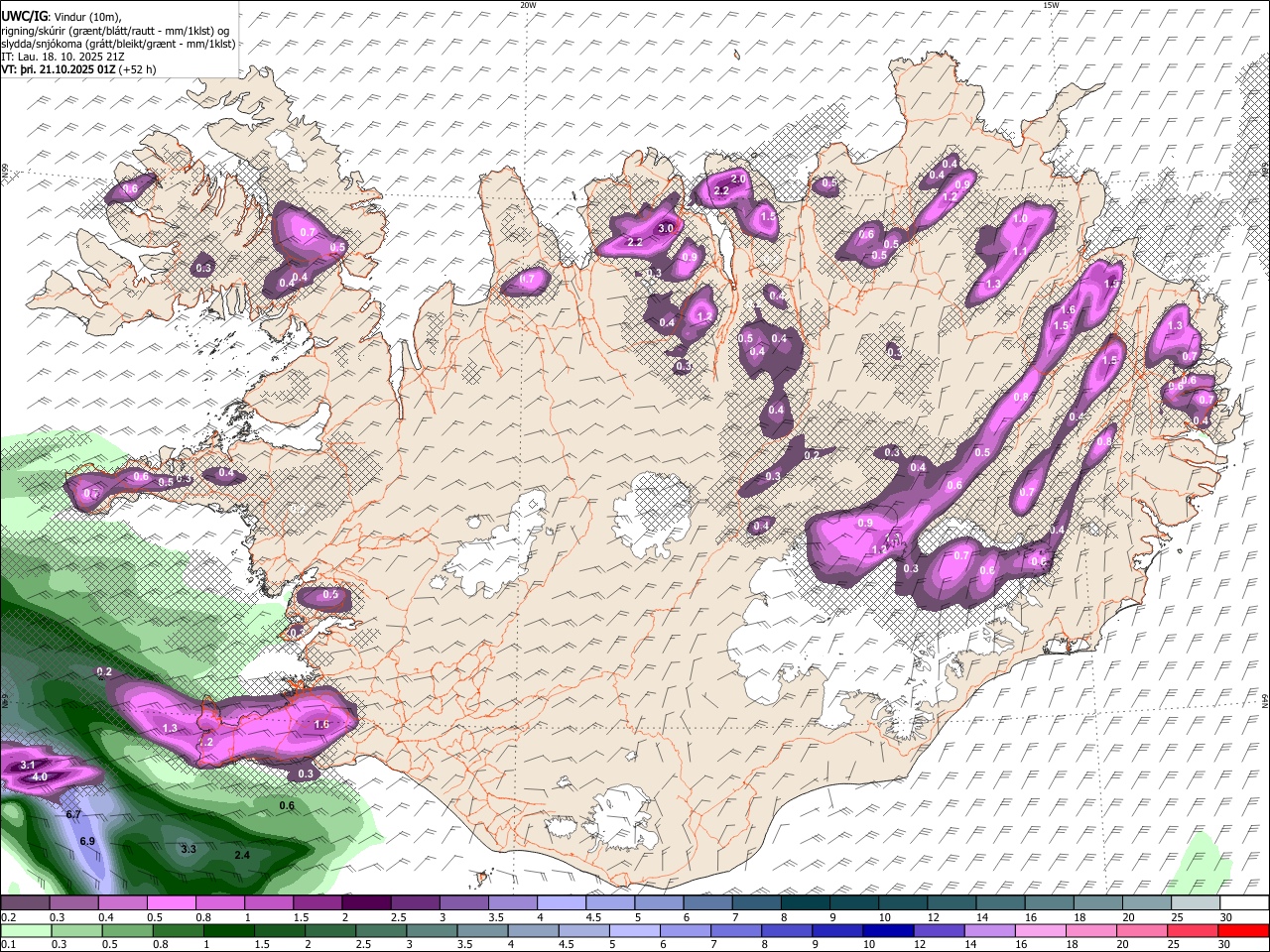Viewport: 1270px width, 952px height.
Task: Click the 3.1 snow value label
Action: [x=28, y=766]
